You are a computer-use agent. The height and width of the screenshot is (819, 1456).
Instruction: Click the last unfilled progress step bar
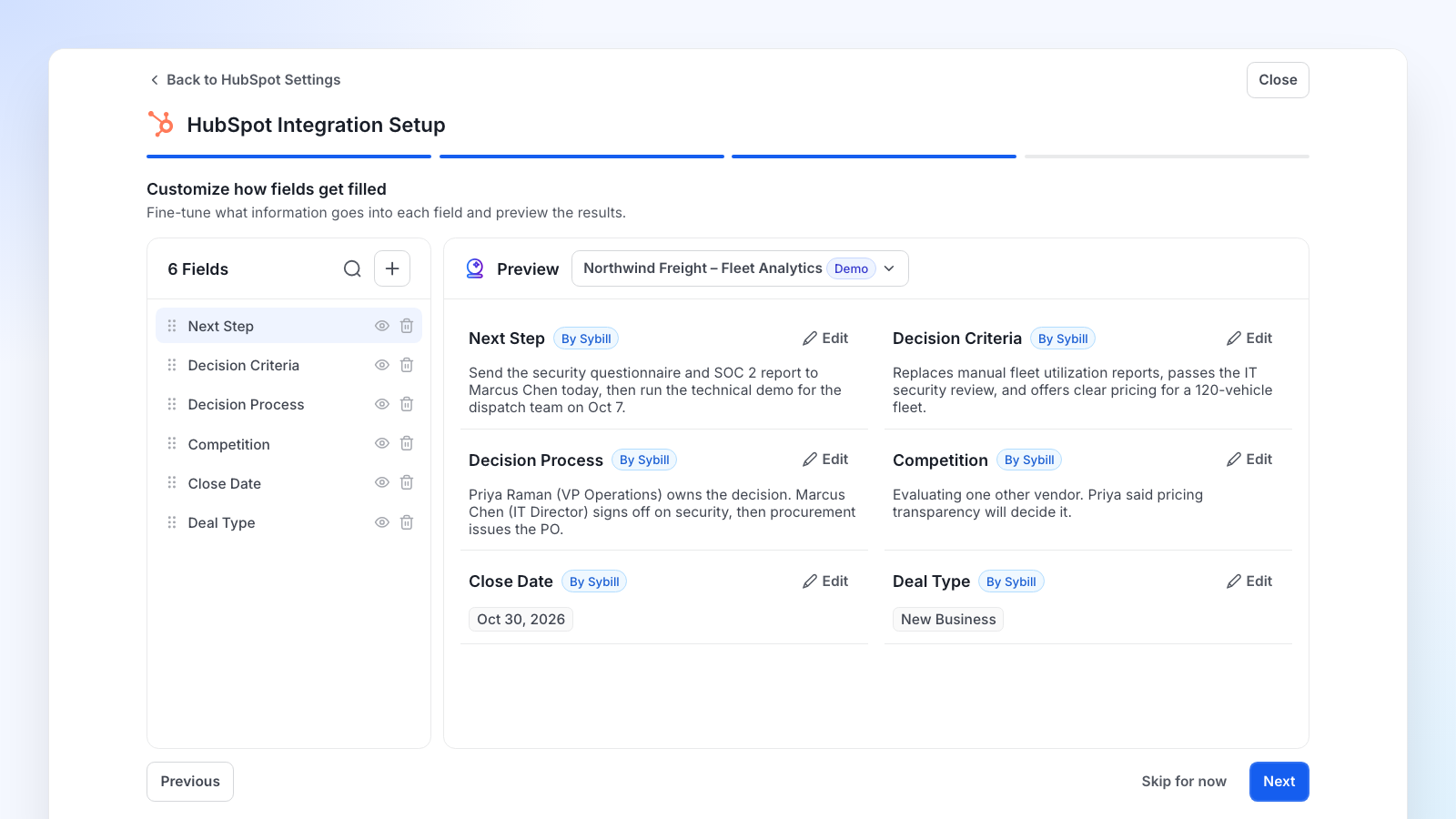(1167, 157)
